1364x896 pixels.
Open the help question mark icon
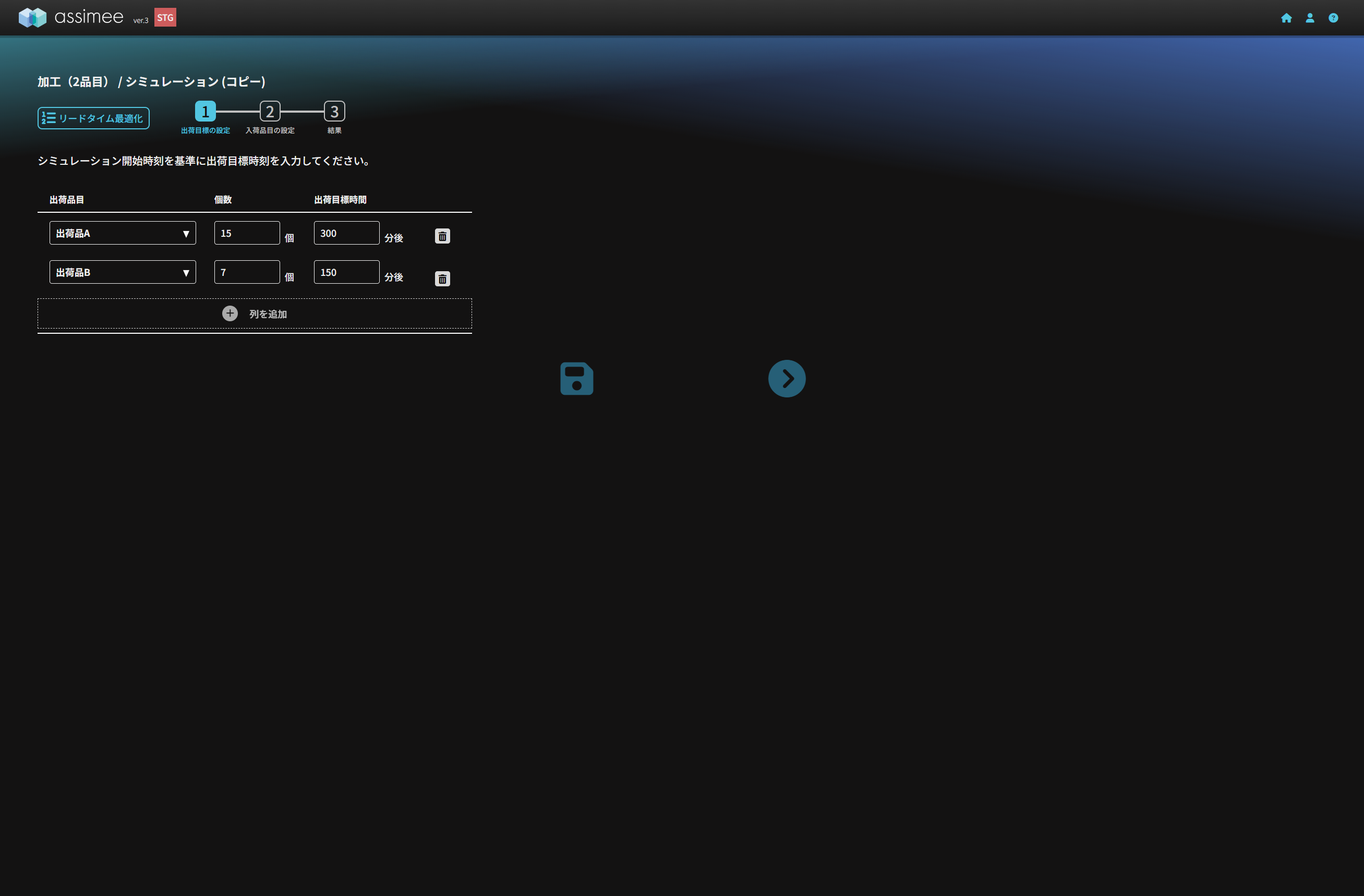pyautogui.click(x=1333, y=18)
